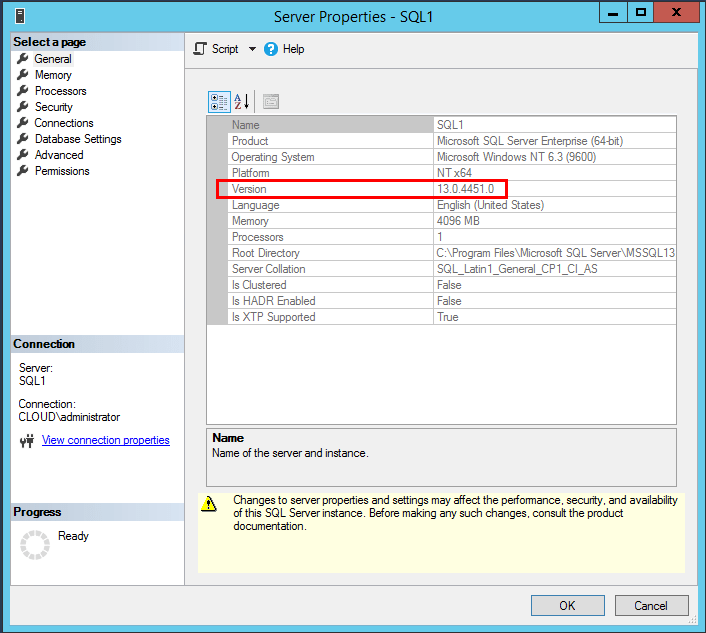
Task: Click SQL_Latin1_General_CP1_CI_AS collation value
Action: click(517, 269)
